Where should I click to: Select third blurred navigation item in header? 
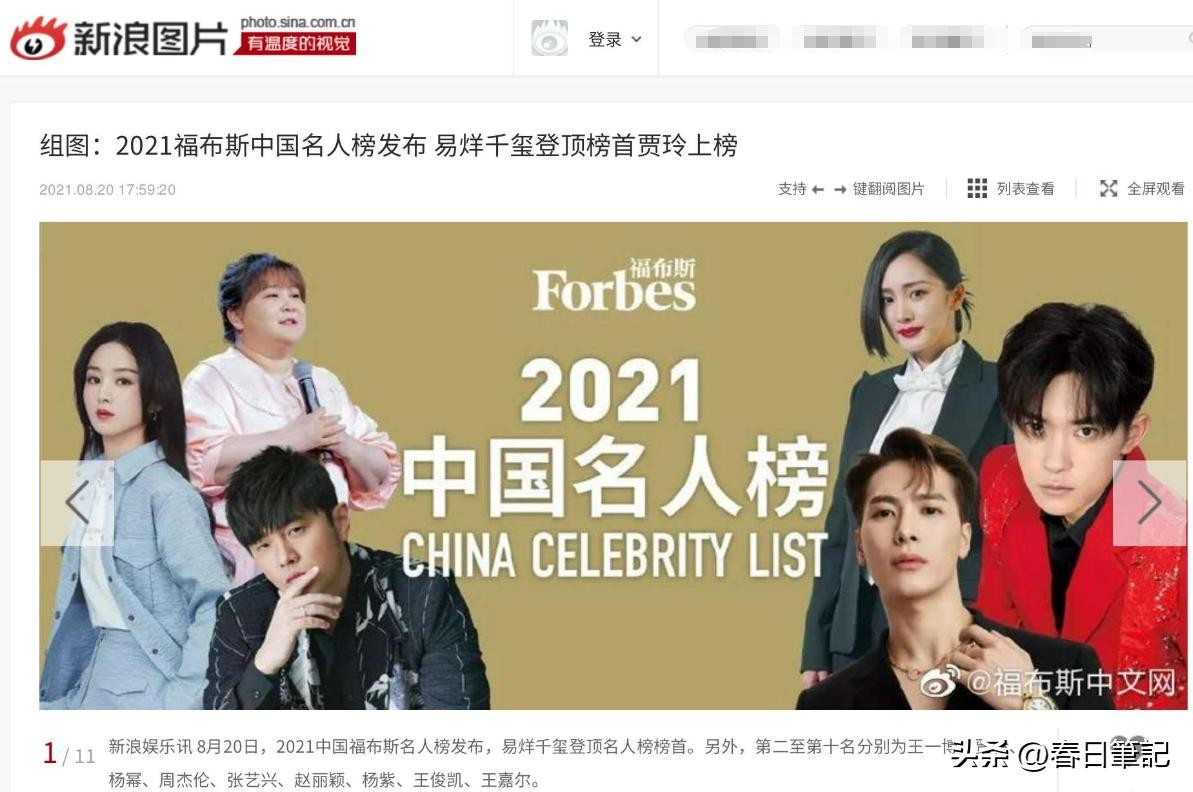[948, 40]
